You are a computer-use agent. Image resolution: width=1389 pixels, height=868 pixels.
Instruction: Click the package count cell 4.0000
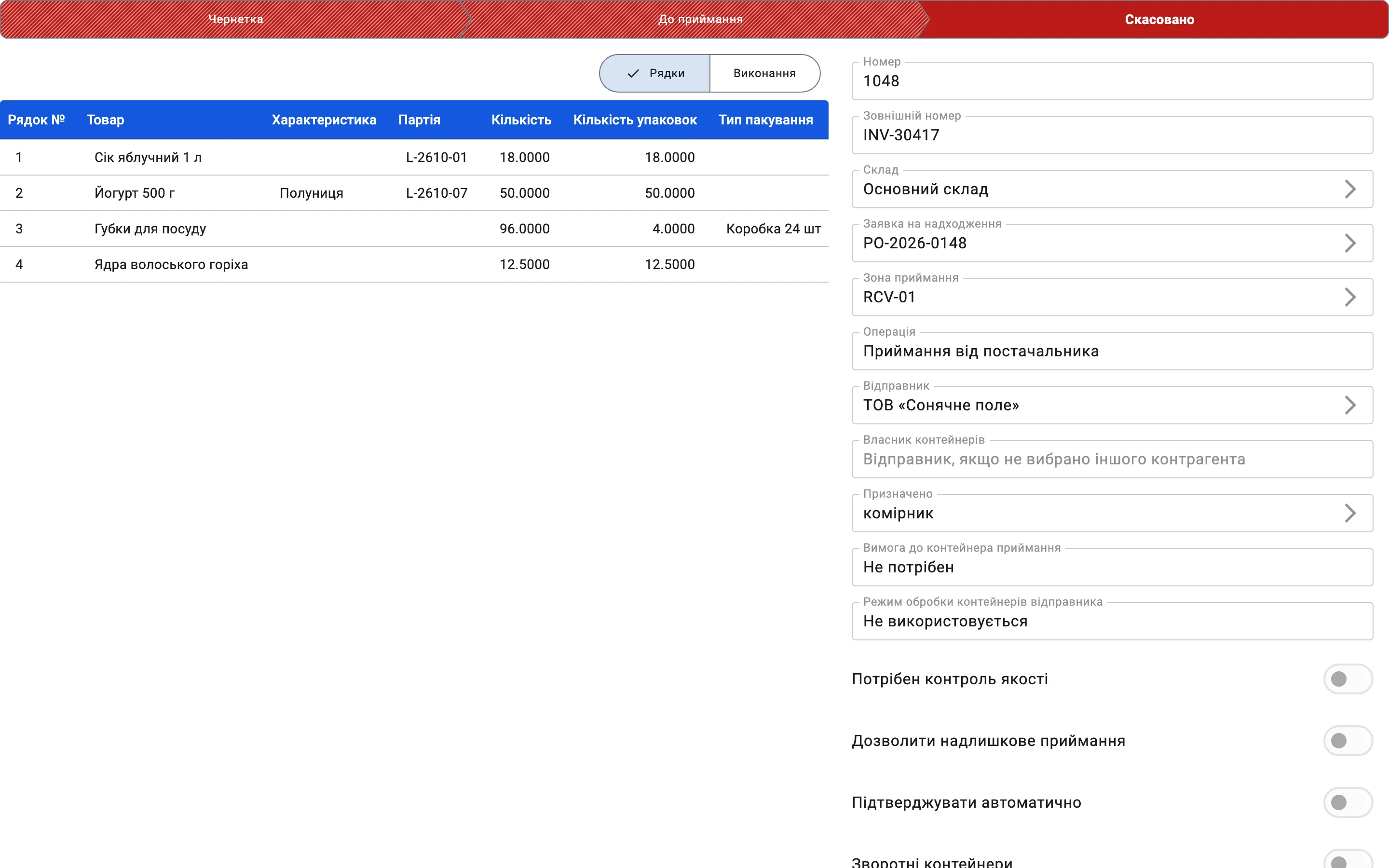[673, 229]
